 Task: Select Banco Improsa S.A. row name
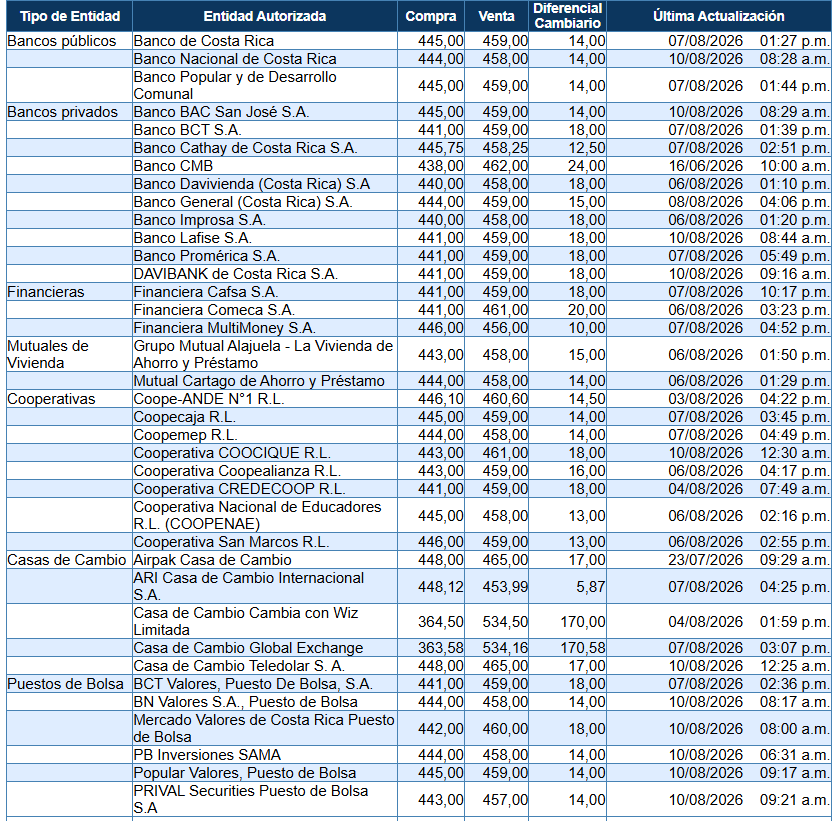tap(200, 220)
